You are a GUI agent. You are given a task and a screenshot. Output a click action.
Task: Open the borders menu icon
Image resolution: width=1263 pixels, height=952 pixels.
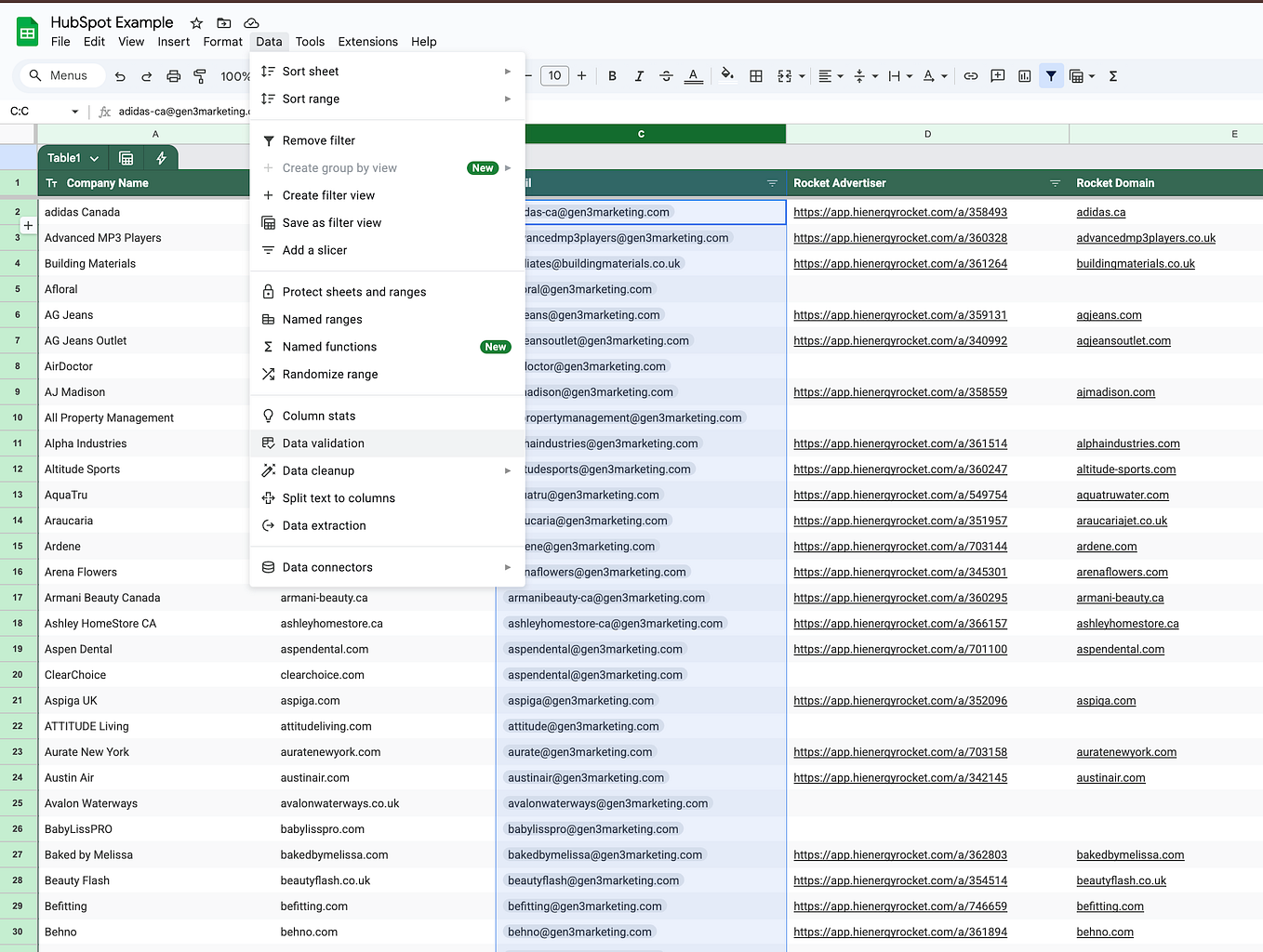pyautogui.click(x=756, y=75)
